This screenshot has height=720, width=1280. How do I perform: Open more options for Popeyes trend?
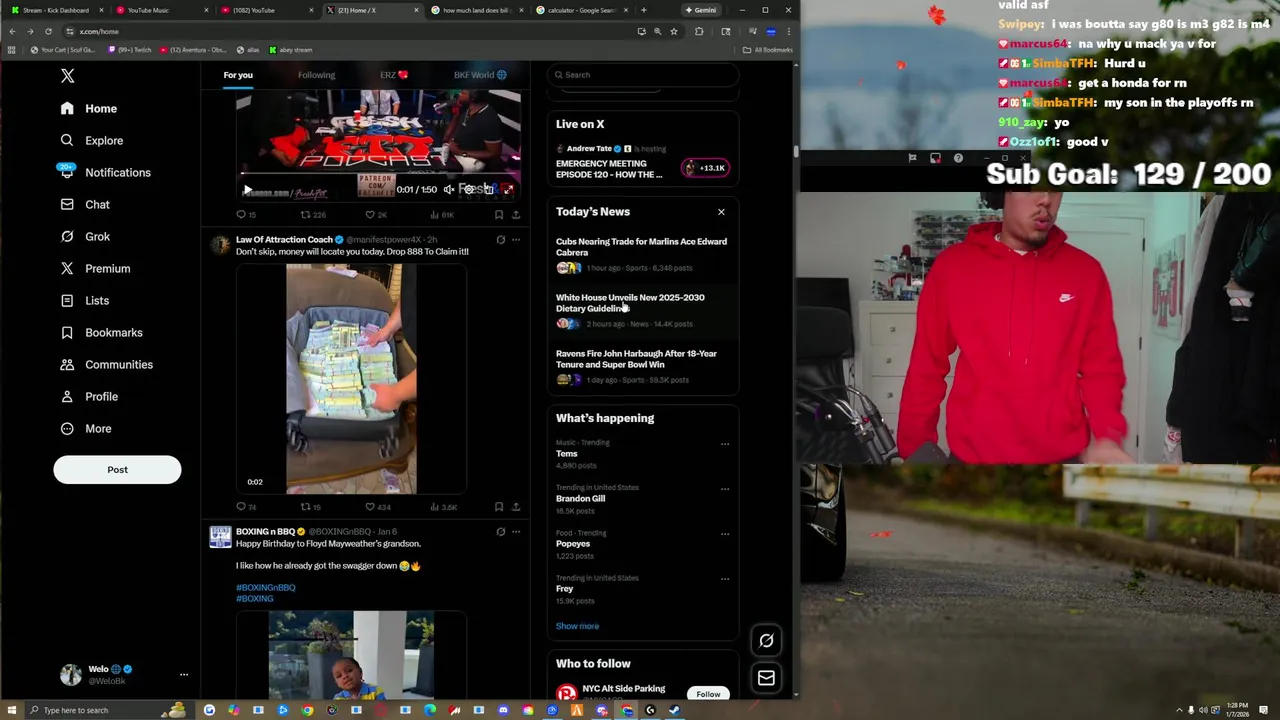click(x=725, y=533)
